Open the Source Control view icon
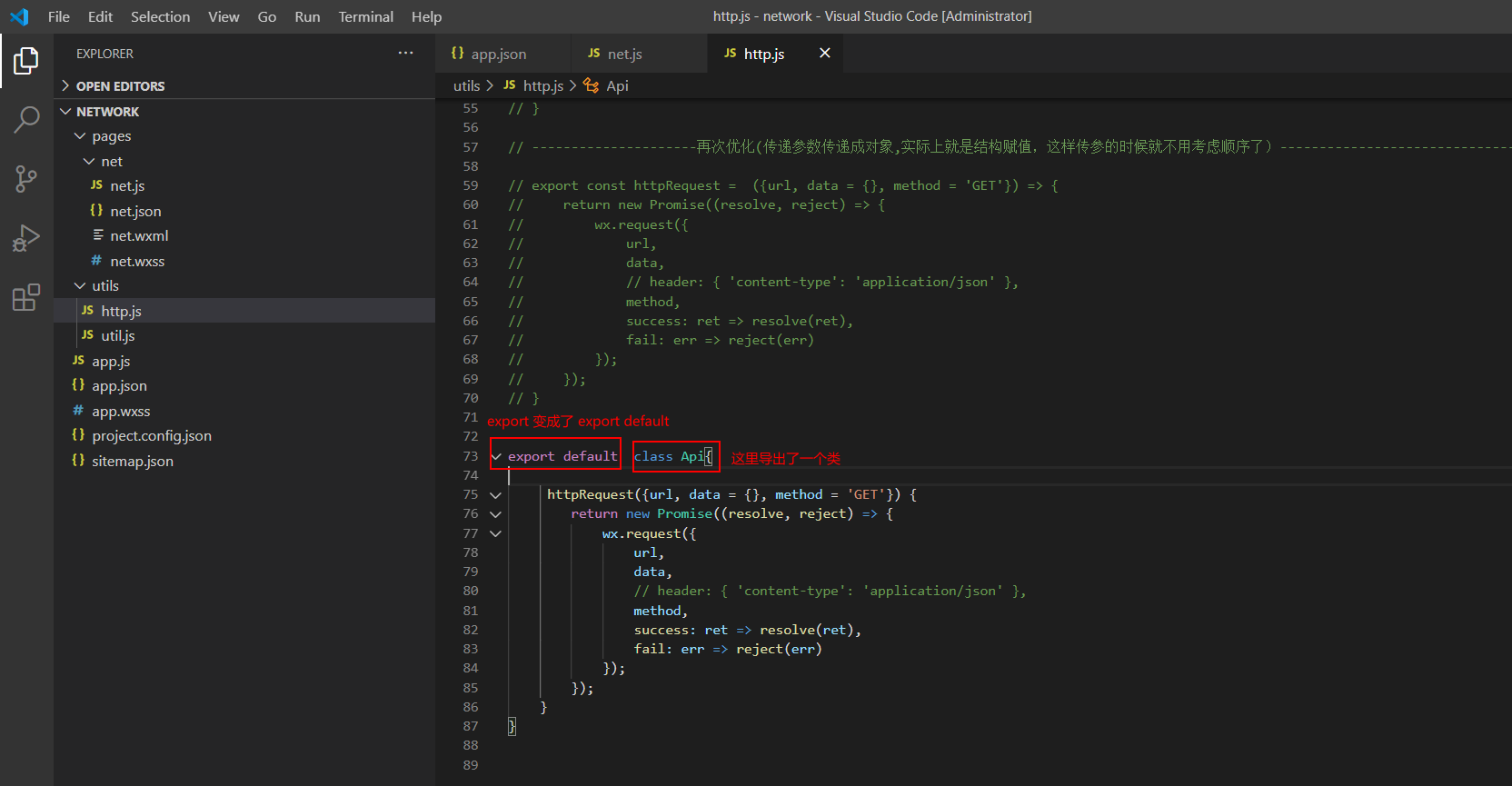 [x=26, y=178]
